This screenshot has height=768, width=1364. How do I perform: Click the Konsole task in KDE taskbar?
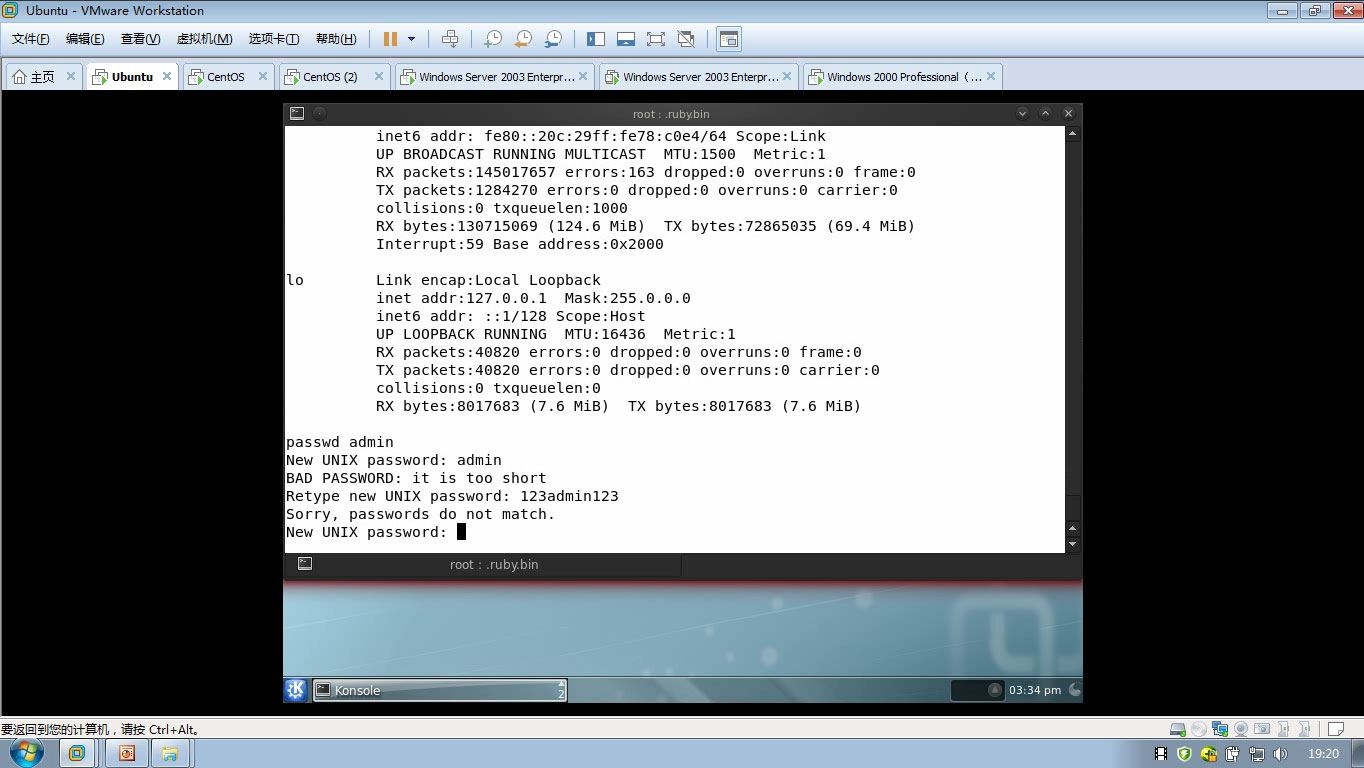click(x=440, y=690)
